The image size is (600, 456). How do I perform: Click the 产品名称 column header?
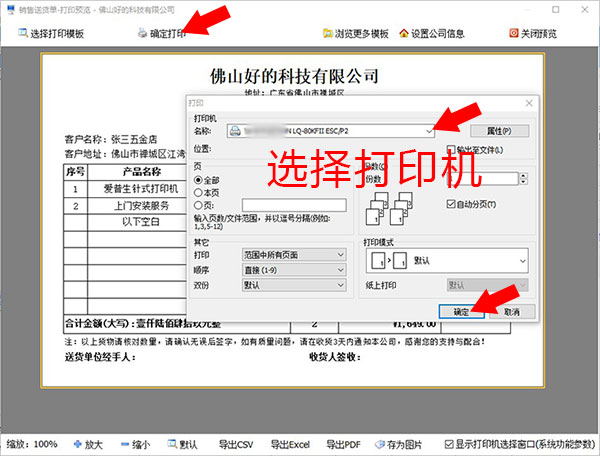click(x=142, y=172)
